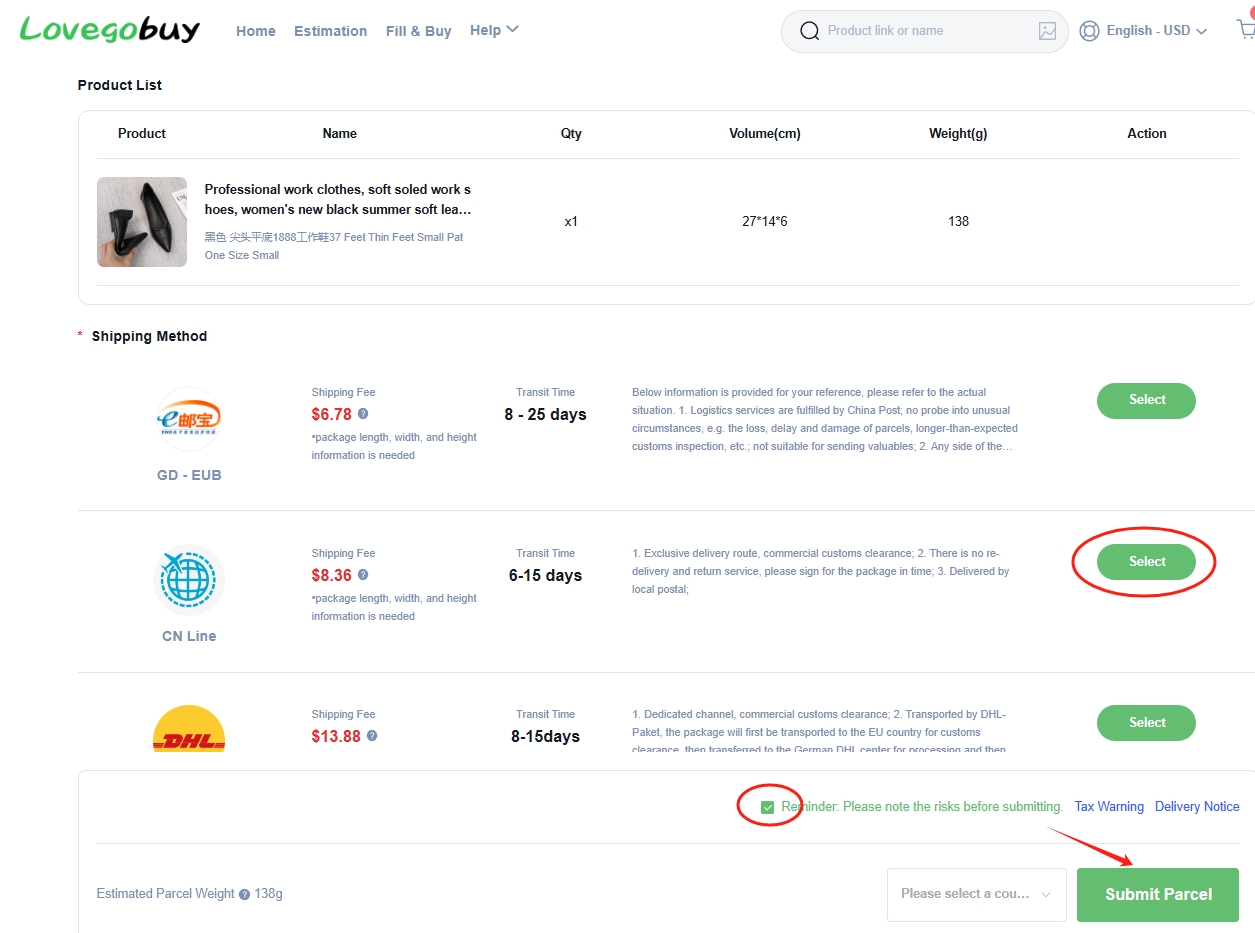Viewport: 1255px width, 933px height.
Task: Click the Shipping Method heading
Action: point(149,336)
